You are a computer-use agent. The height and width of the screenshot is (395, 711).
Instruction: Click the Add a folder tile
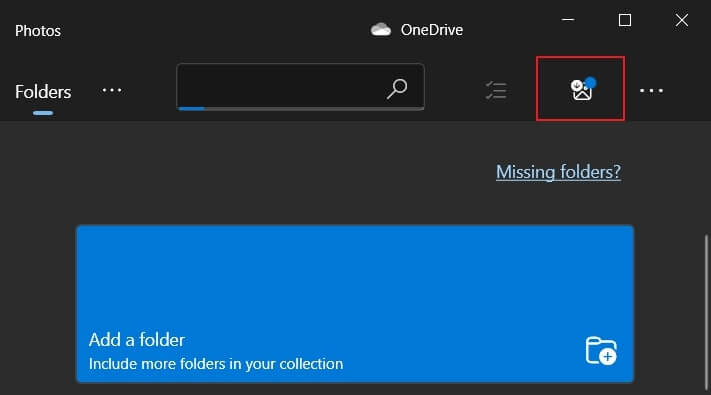tap(355, 304)
